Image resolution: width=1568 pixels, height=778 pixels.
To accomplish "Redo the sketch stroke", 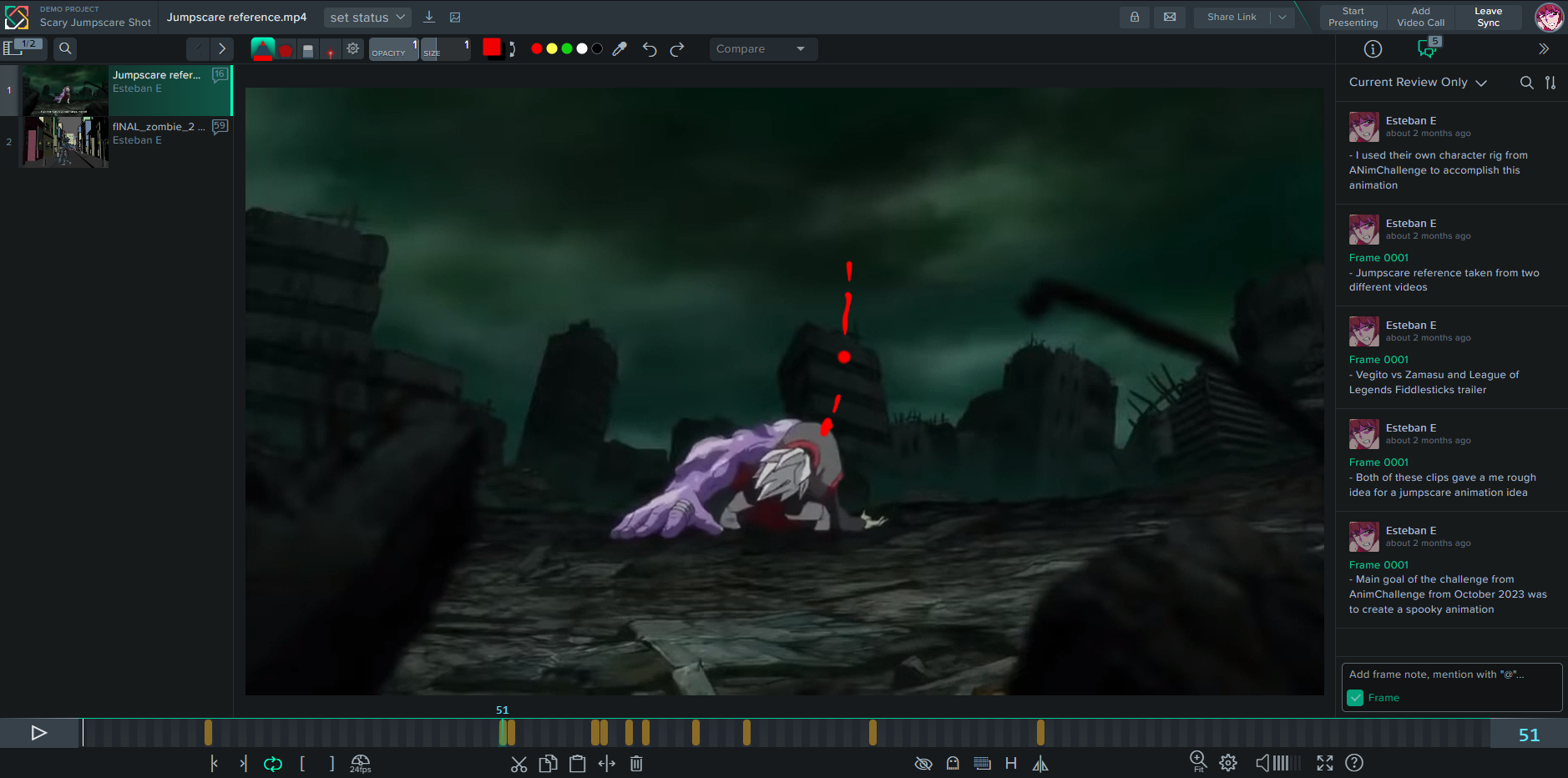I will 677,49.
